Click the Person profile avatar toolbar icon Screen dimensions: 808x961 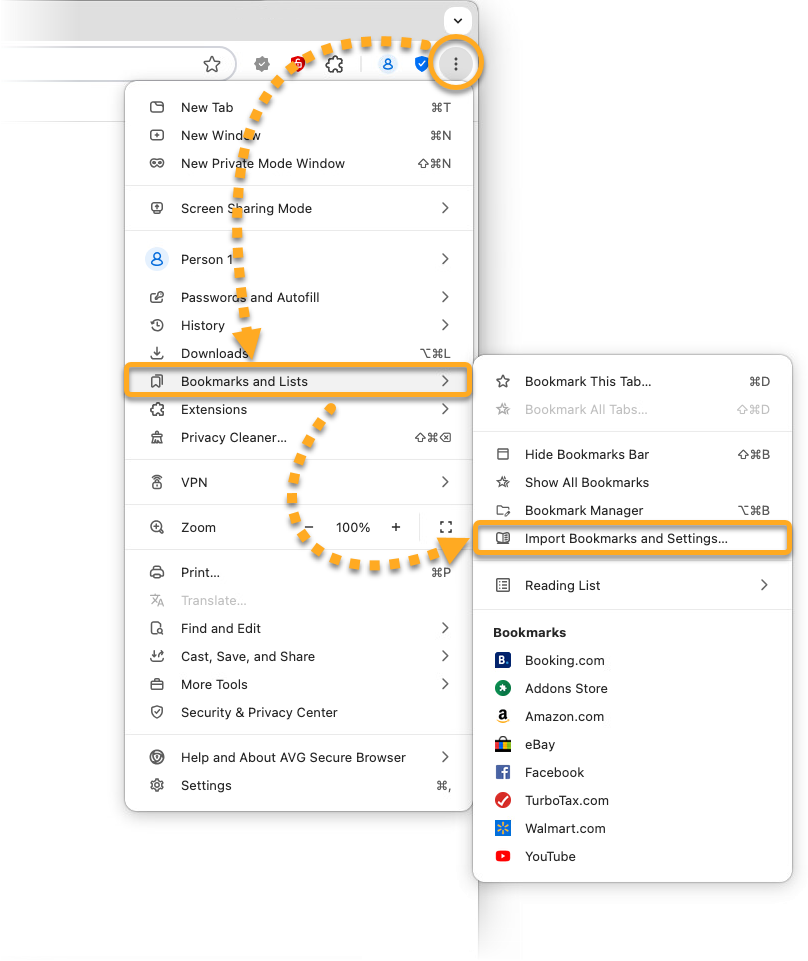coord(387,64)
